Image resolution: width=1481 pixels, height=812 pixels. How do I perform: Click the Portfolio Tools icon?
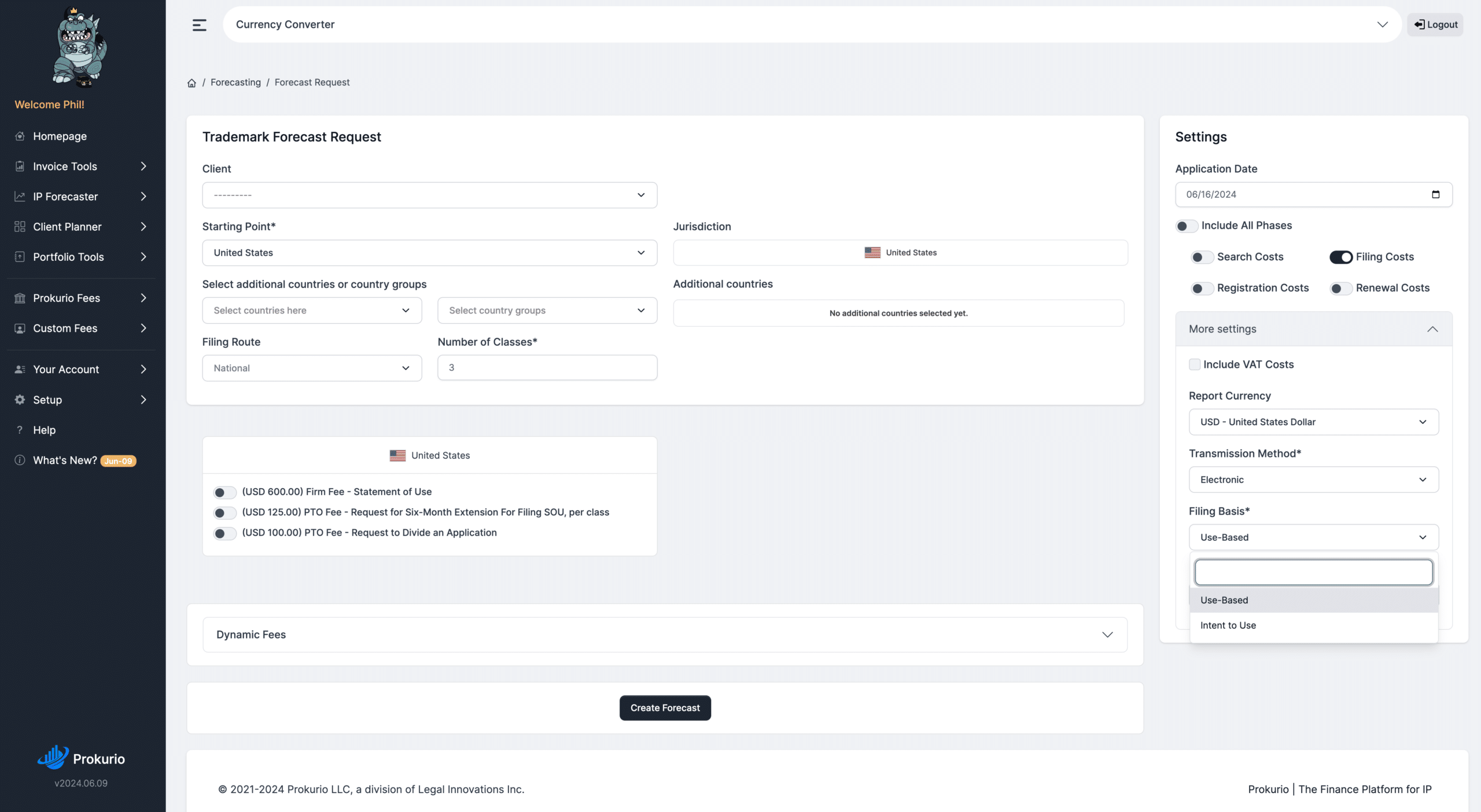point(20,256)
